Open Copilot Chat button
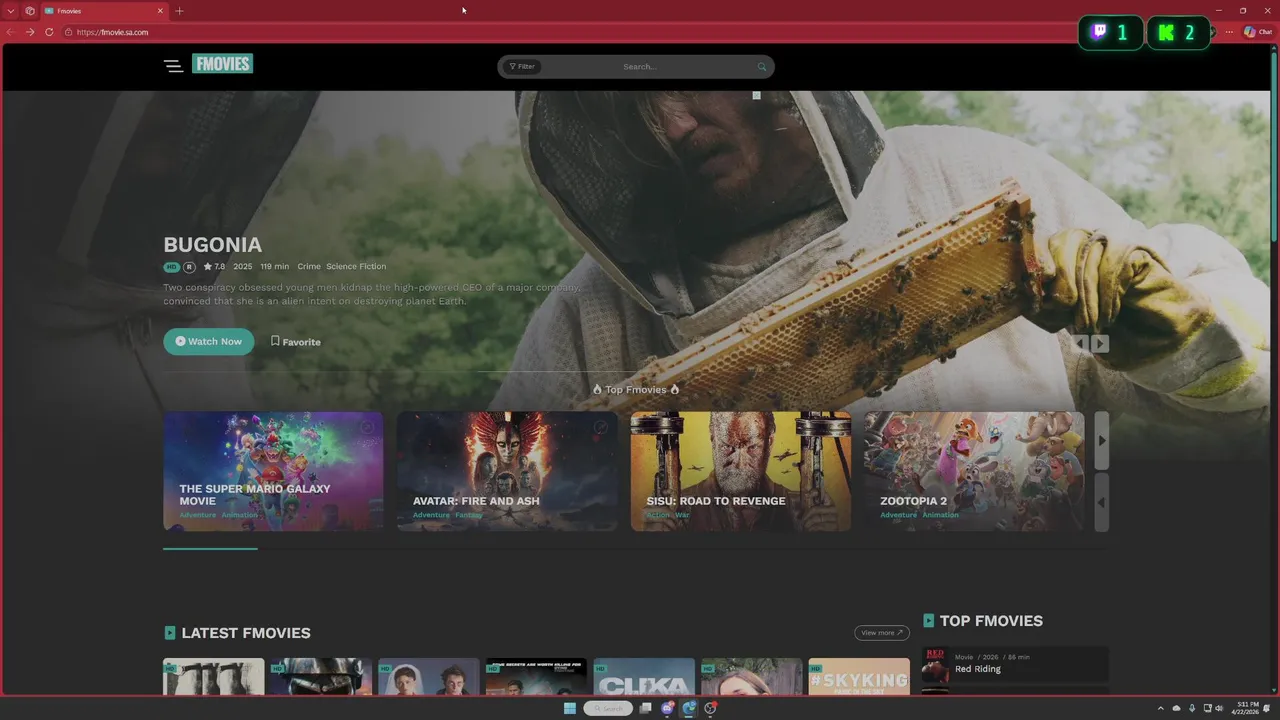The width and height of the screenshot is (1280, 720). coord(1258,32)
